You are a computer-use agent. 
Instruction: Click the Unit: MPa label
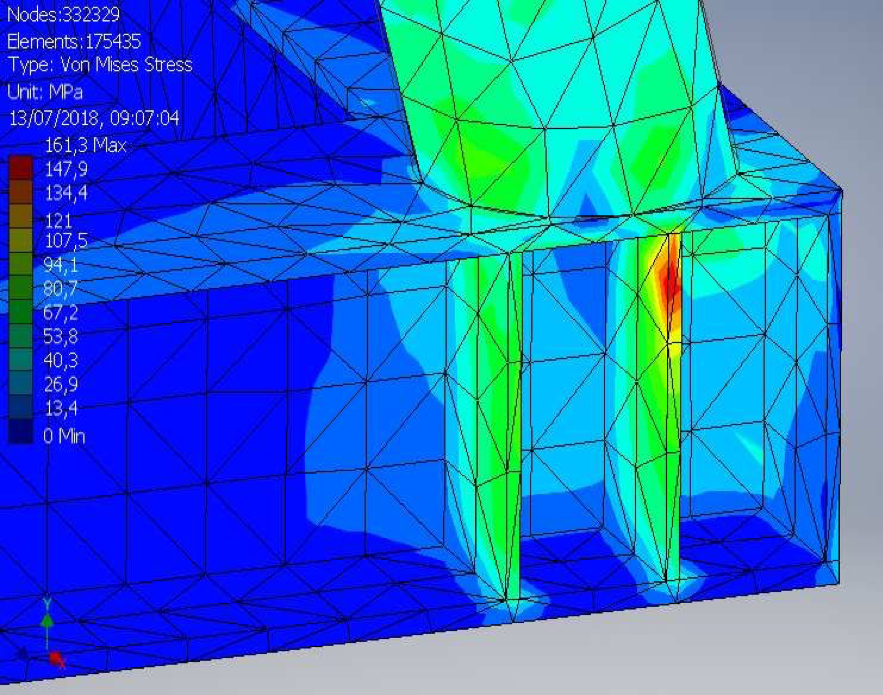click(47, 90)
